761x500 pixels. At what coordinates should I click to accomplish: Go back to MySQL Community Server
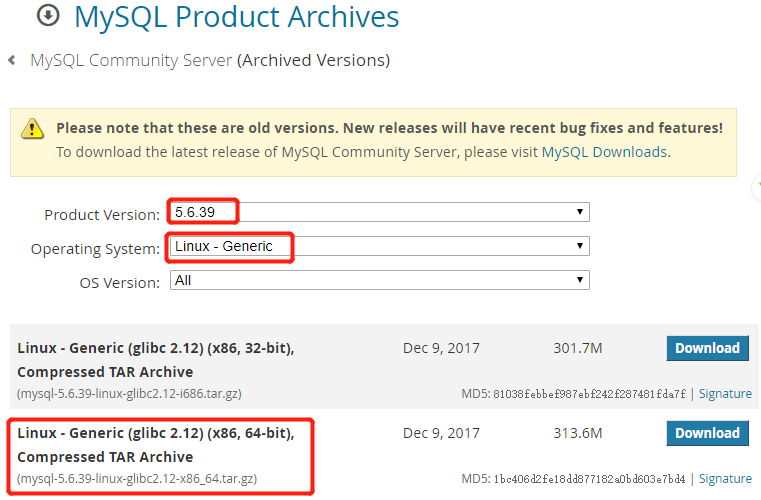point(131,61)
